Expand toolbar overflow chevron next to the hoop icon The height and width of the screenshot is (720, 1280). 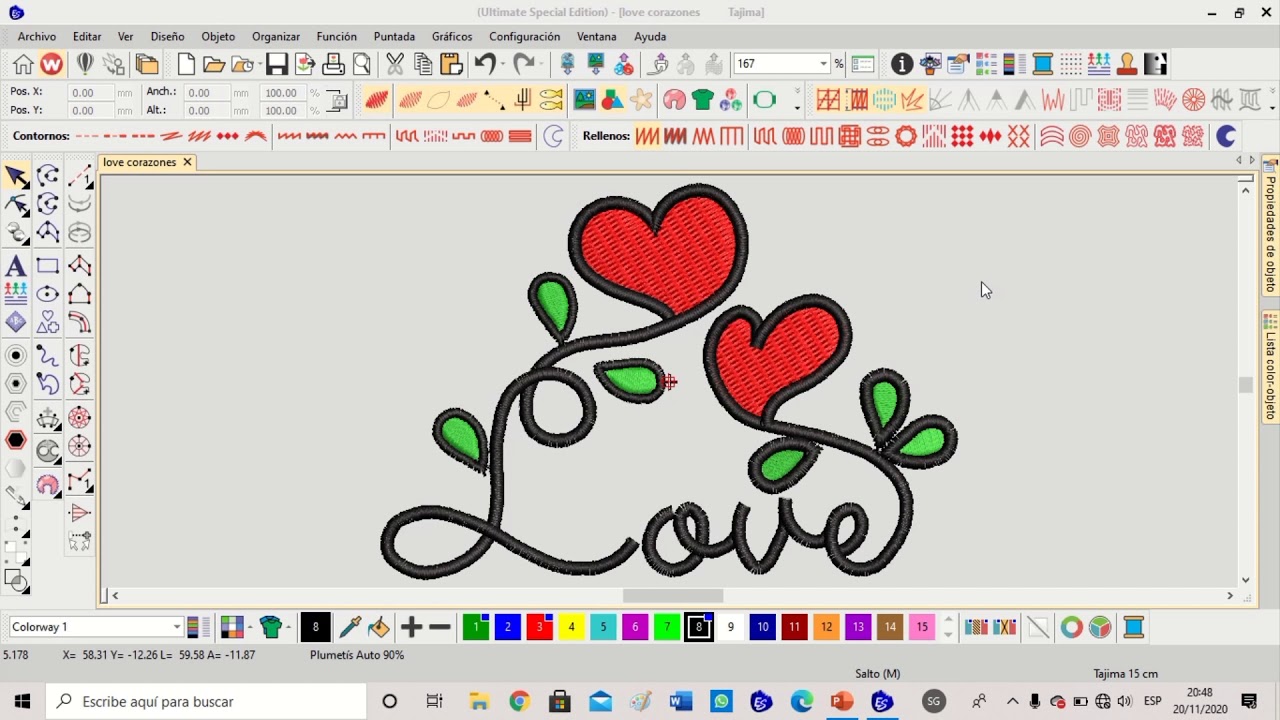pyautogui.click(x=797, y=101)
